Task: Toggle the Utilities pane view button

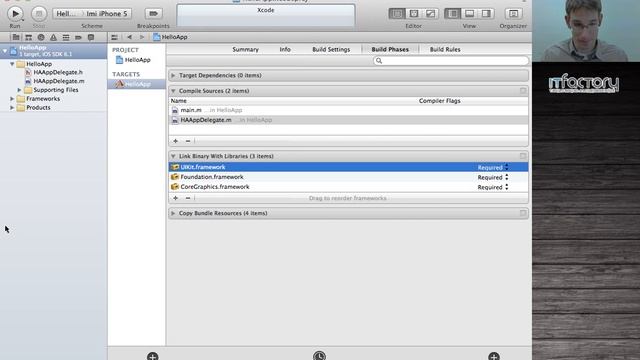Action: coord(486,13)
